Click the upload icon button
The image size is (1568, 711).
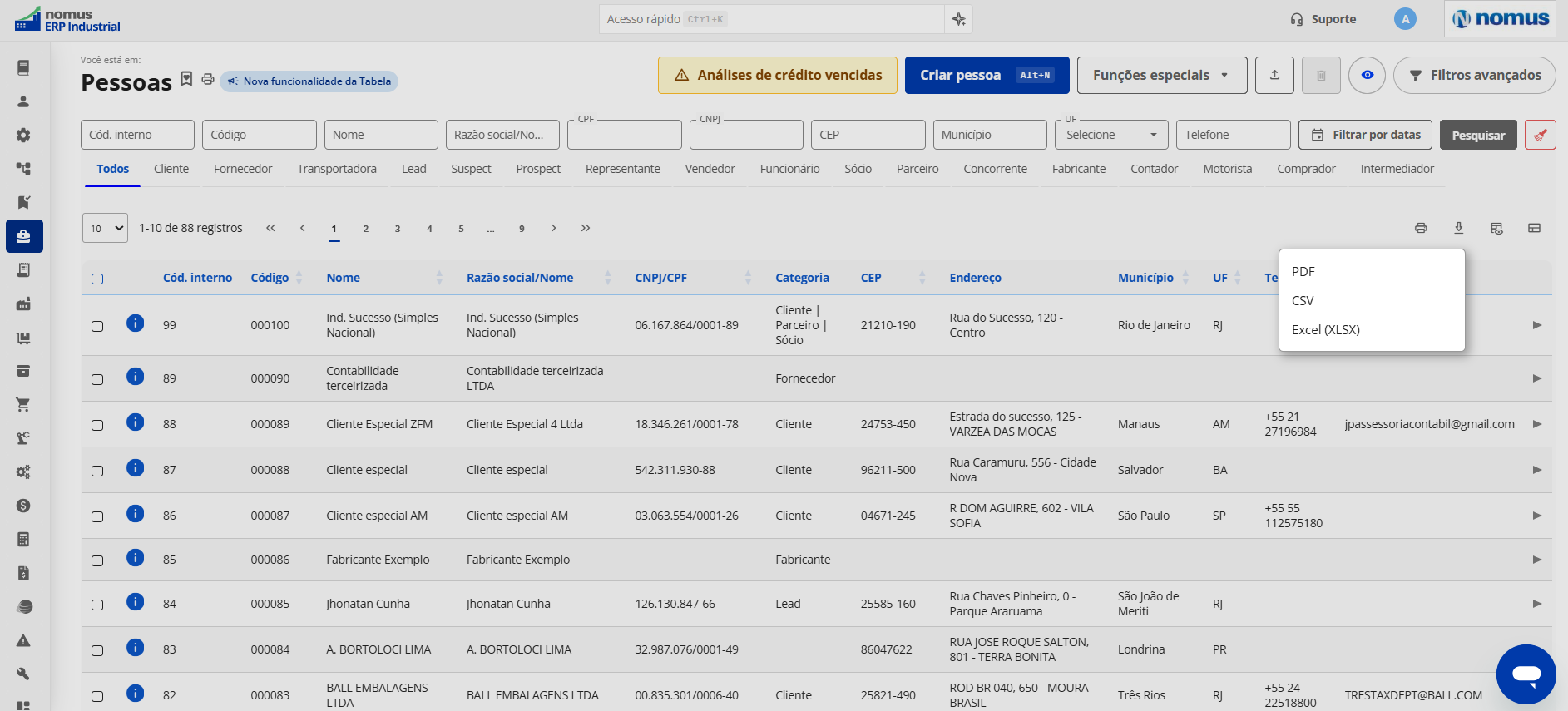coord(1274,75)
